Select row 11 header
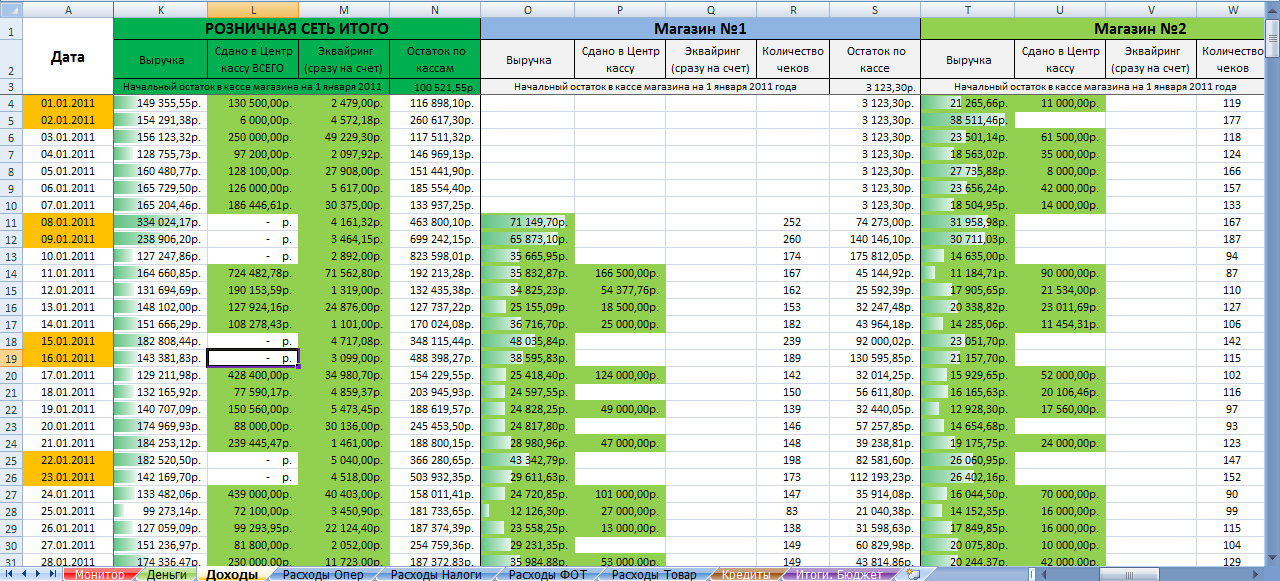 pos(11,222)
